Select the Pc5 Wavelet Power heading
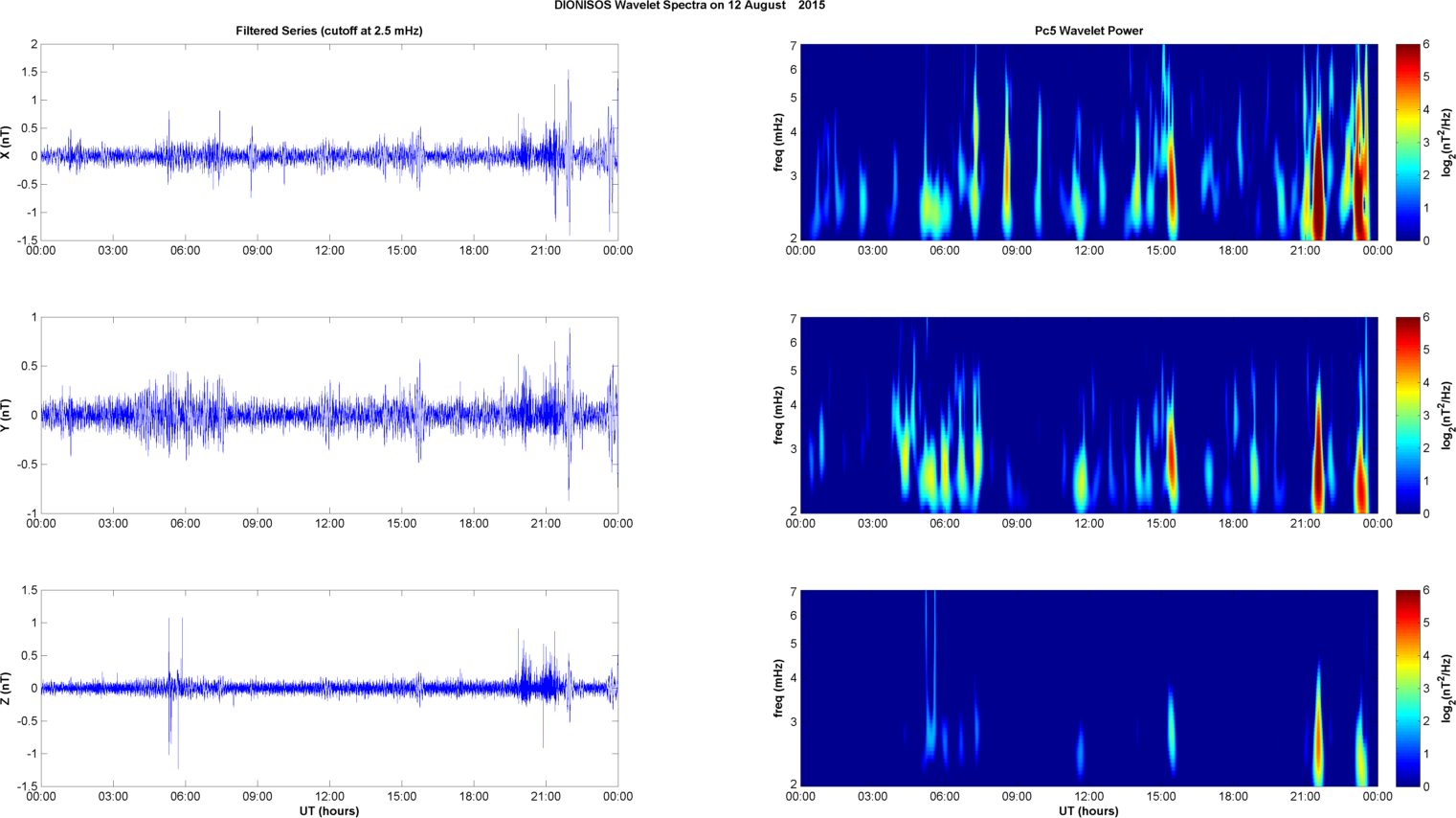The width and height of the screenshot is (1456, 818). click(1088, 31)
